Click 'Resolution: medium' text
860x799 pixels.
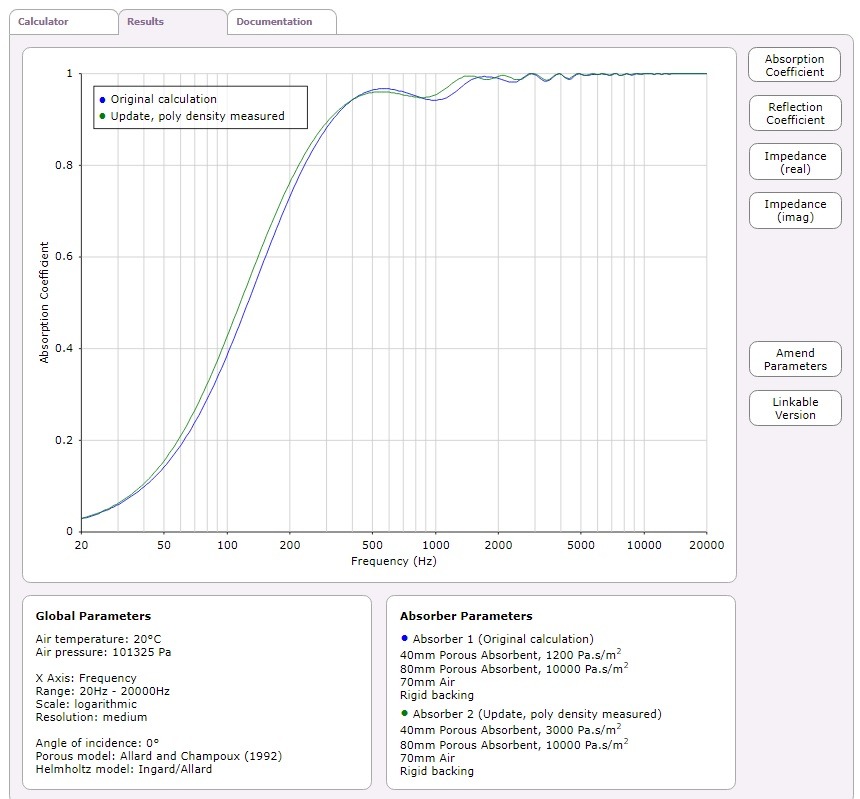(x=91, y=717)
